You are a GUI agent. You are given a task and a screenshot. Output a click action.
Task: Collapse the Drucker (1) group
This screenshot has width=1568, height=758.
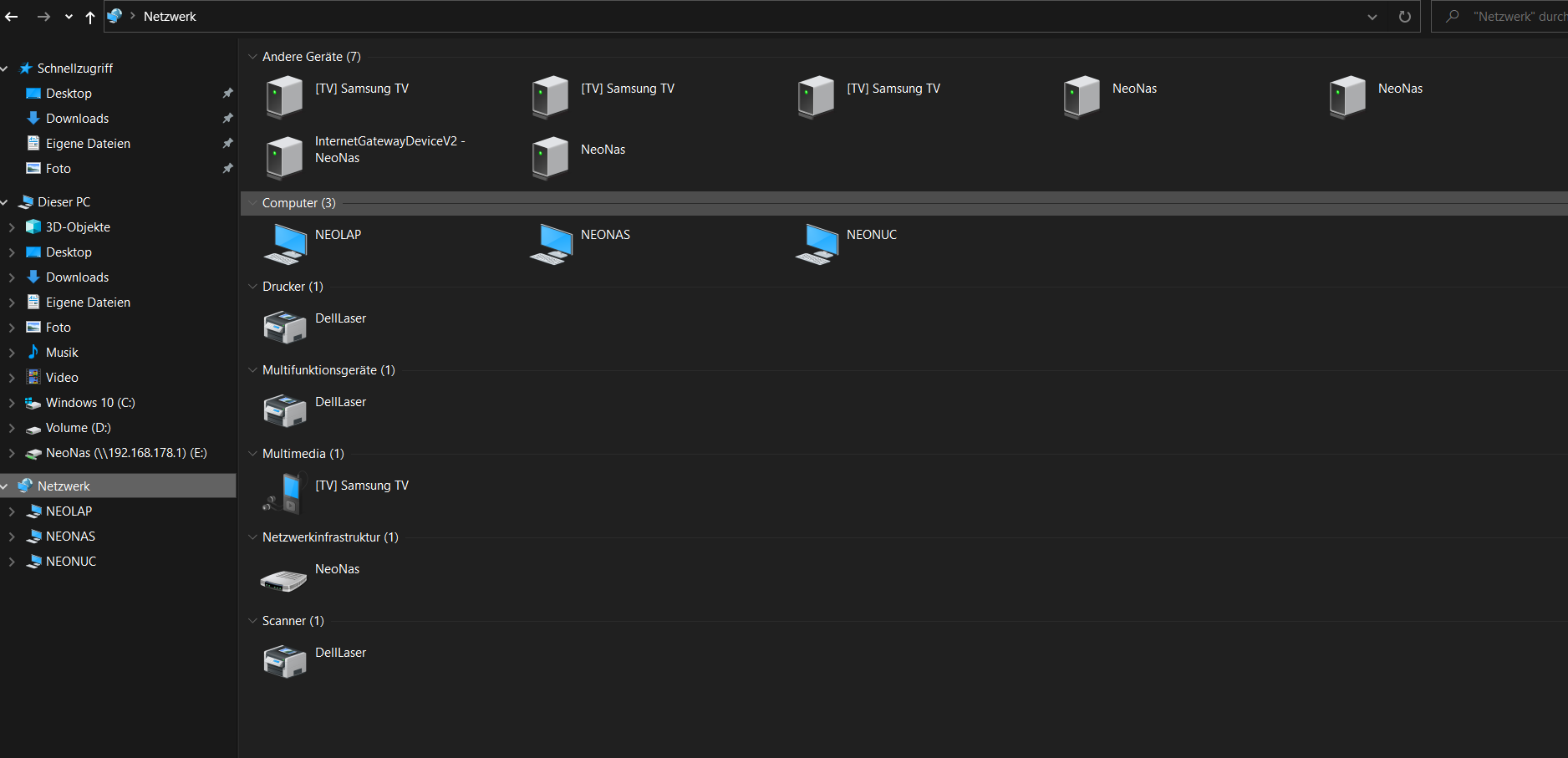pos(252,286)
